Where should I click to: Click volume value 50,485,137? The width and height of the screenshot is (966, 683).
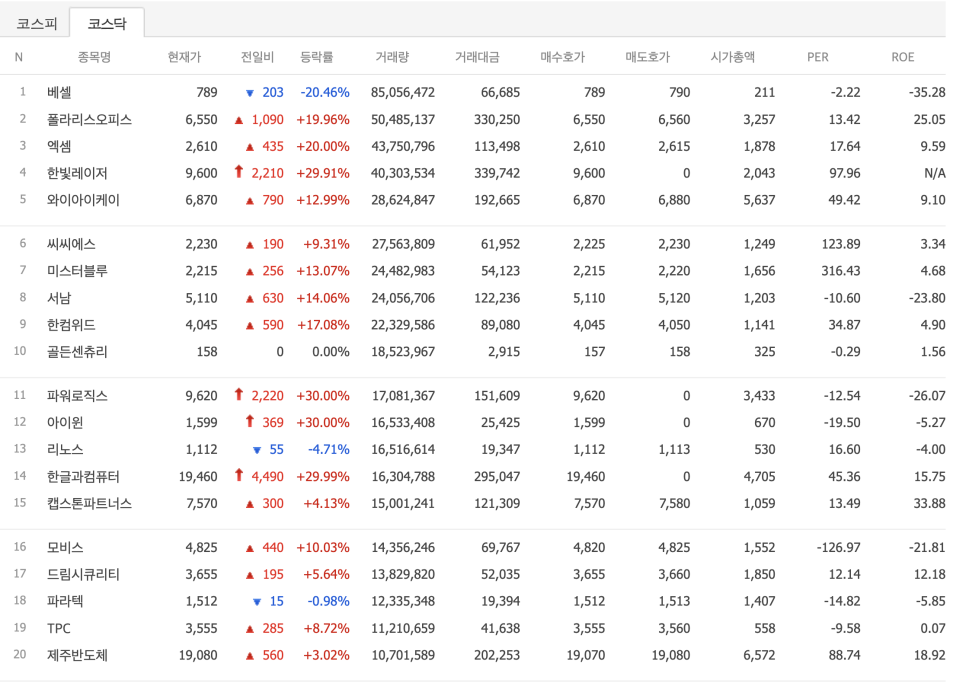pyautogui.click(x=403, y=119)
